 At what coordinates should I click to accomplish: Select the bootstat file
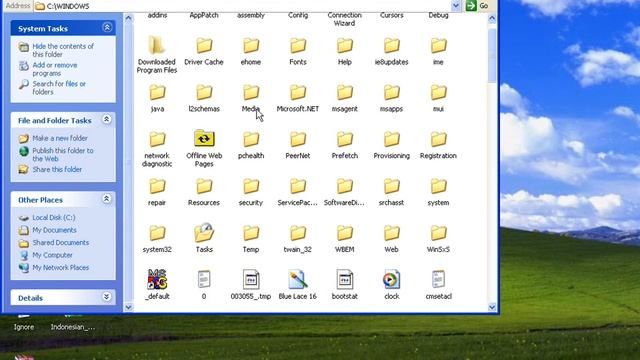point(344,285)
